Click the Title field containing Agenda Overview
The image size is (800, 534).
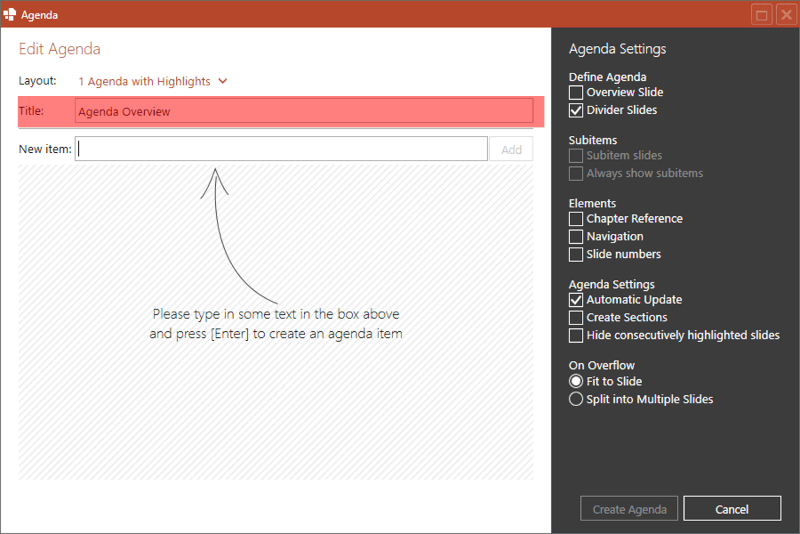pyautogui.click(x=304, y=112)
